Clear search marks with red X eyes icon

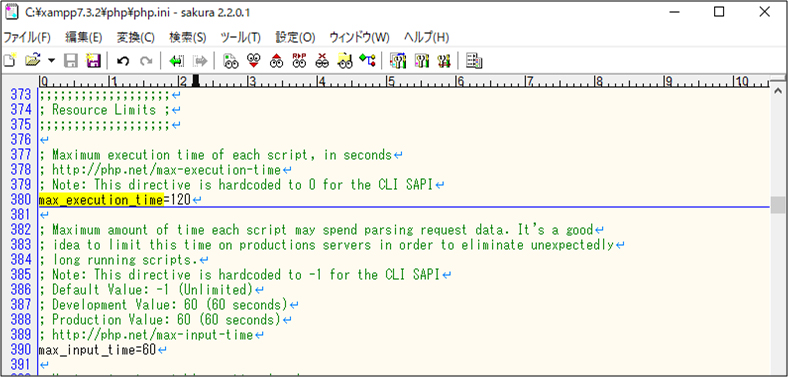click(x=322, y=61)
